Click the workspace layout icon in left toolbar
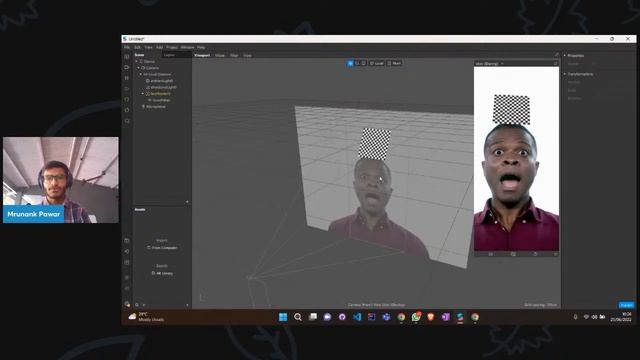 pyautogui.click(x=127, y=56)
